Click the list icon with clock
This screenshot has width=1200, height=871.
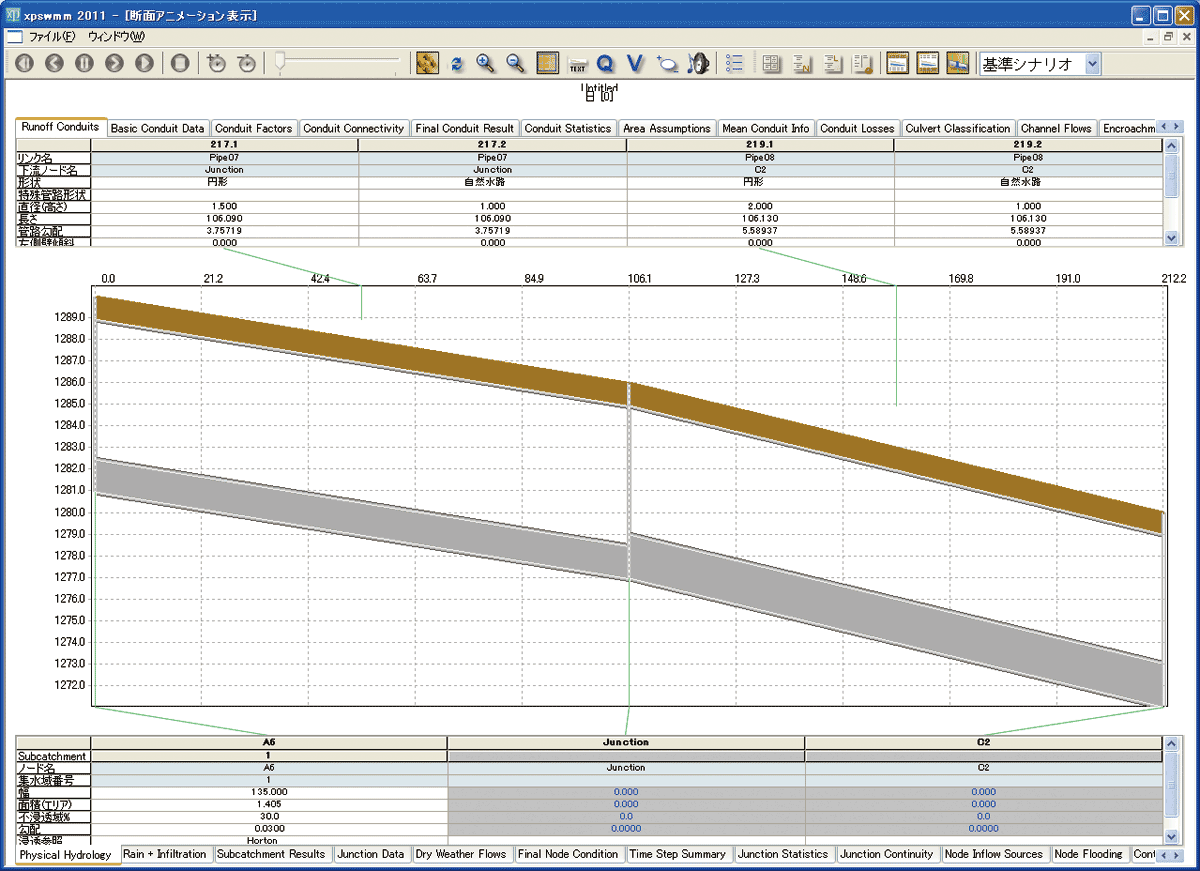click(863, 63)
